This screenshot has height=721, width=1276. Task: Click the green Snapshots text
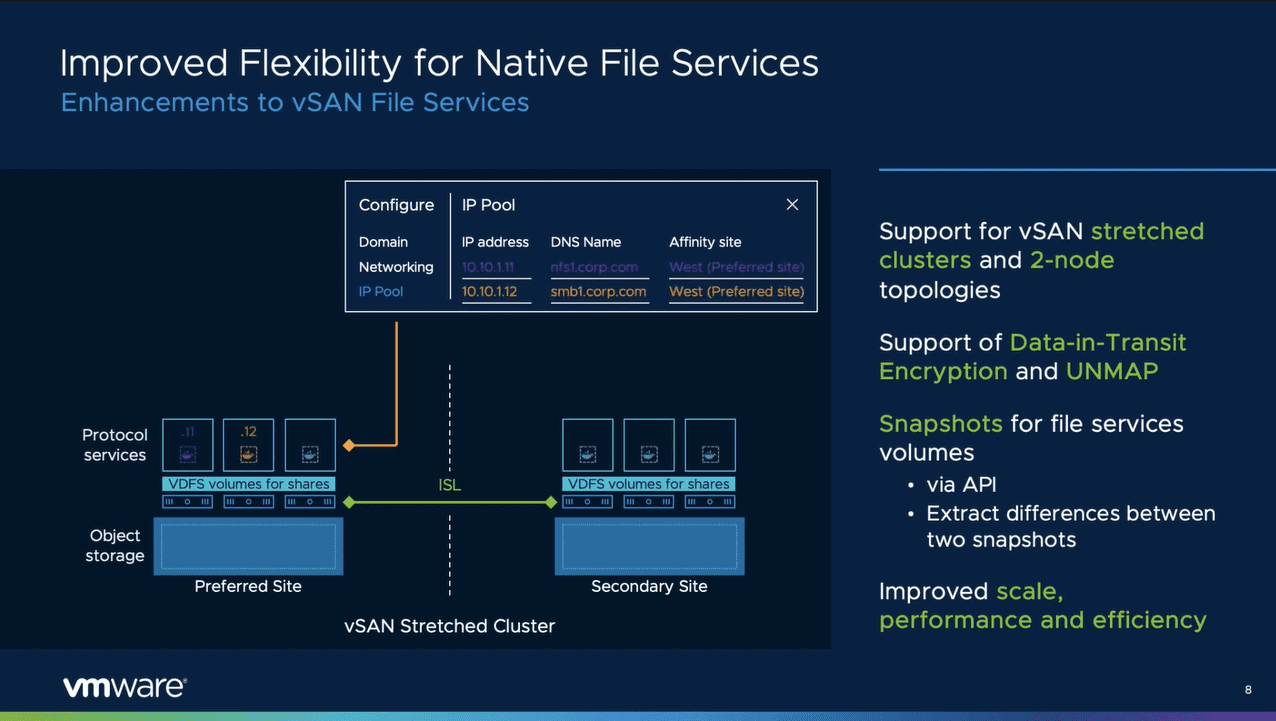point(941,423)
